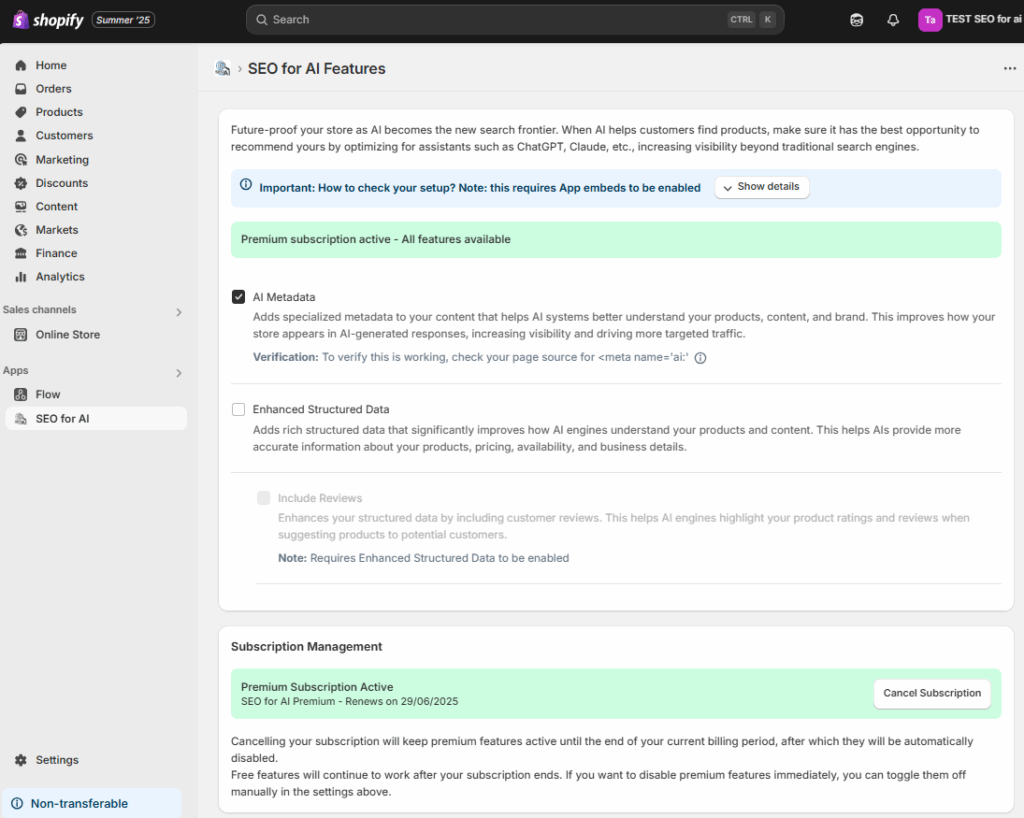Open the Sidekick assistant icon in top bar

(856, 20)
